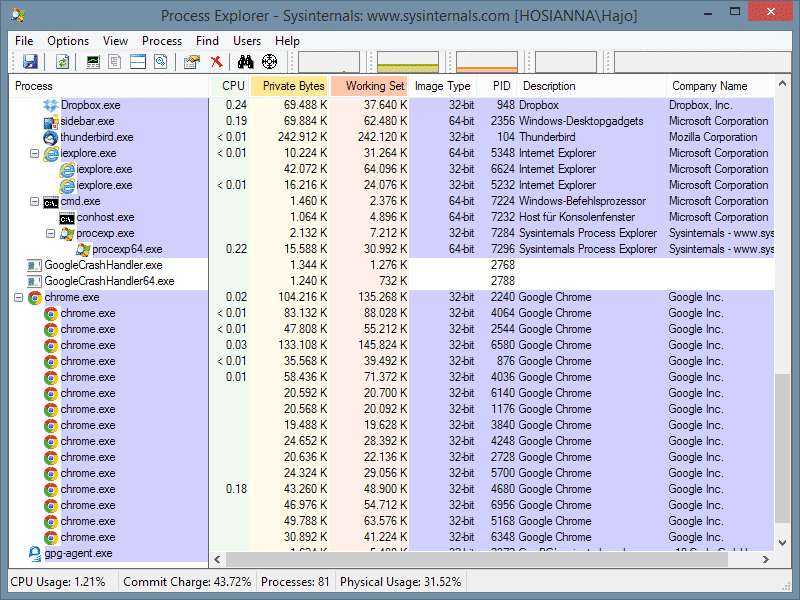This screenshot has height=600, width=800.
Task: Sort by the CPU column header
Action: (x=229, y=86)
